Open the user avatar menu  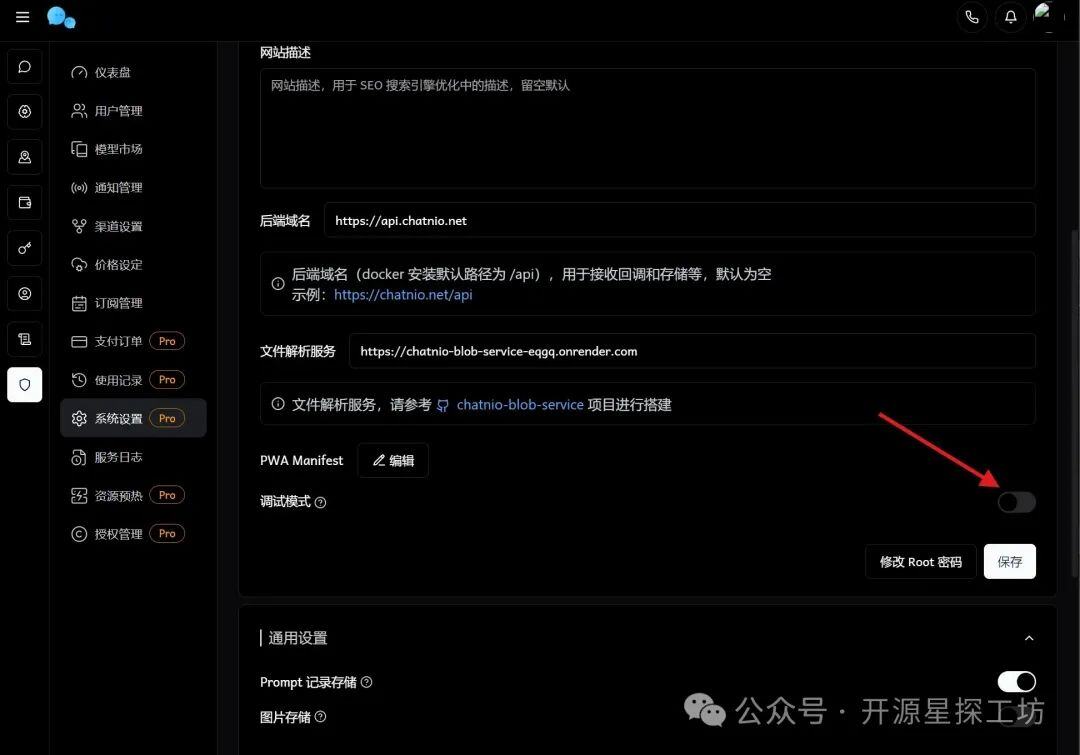(x=1046, y=17)
